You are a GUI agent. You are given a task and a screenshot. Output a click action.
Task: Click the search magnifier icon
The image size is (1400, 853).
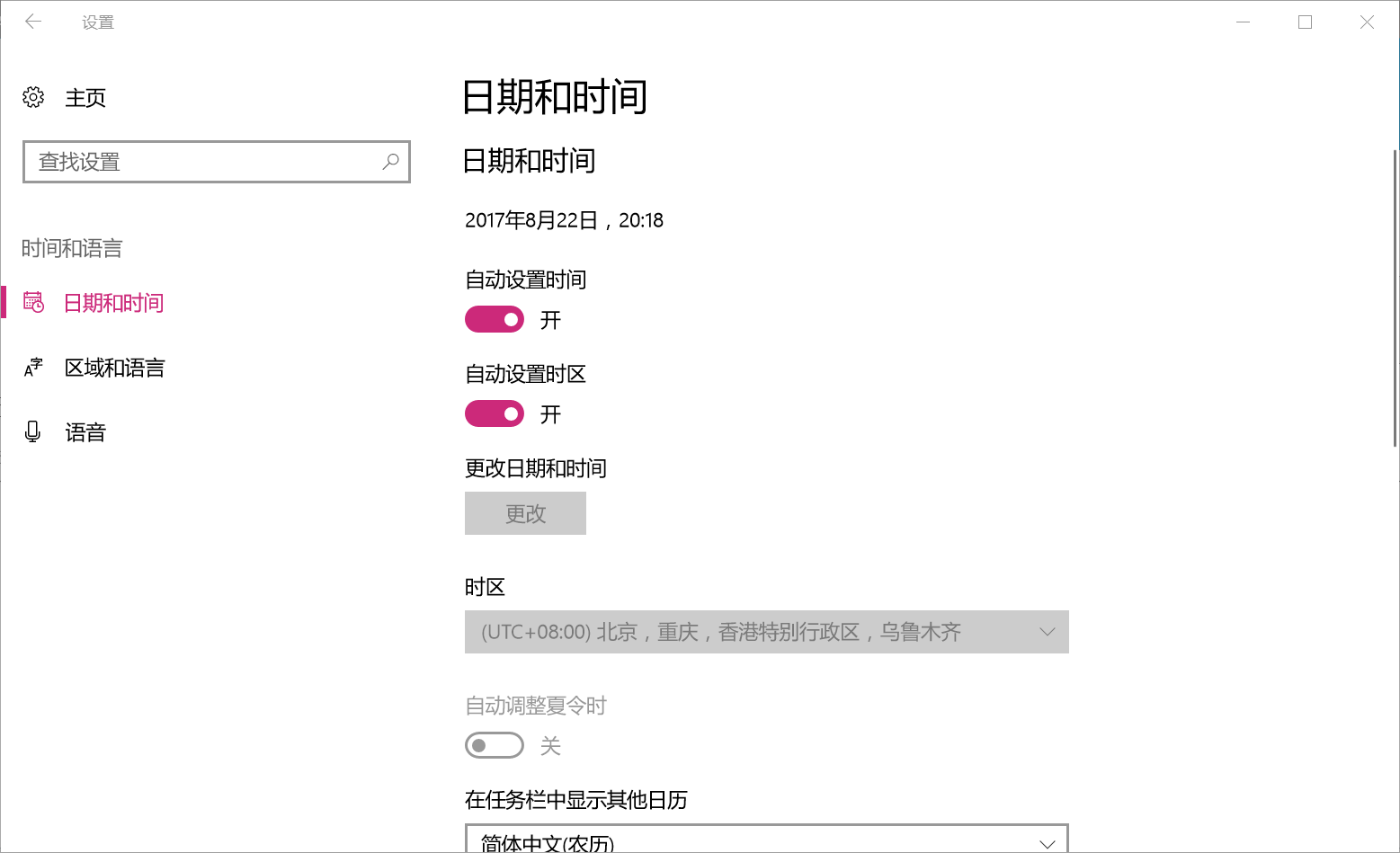(x=390, y=162)
